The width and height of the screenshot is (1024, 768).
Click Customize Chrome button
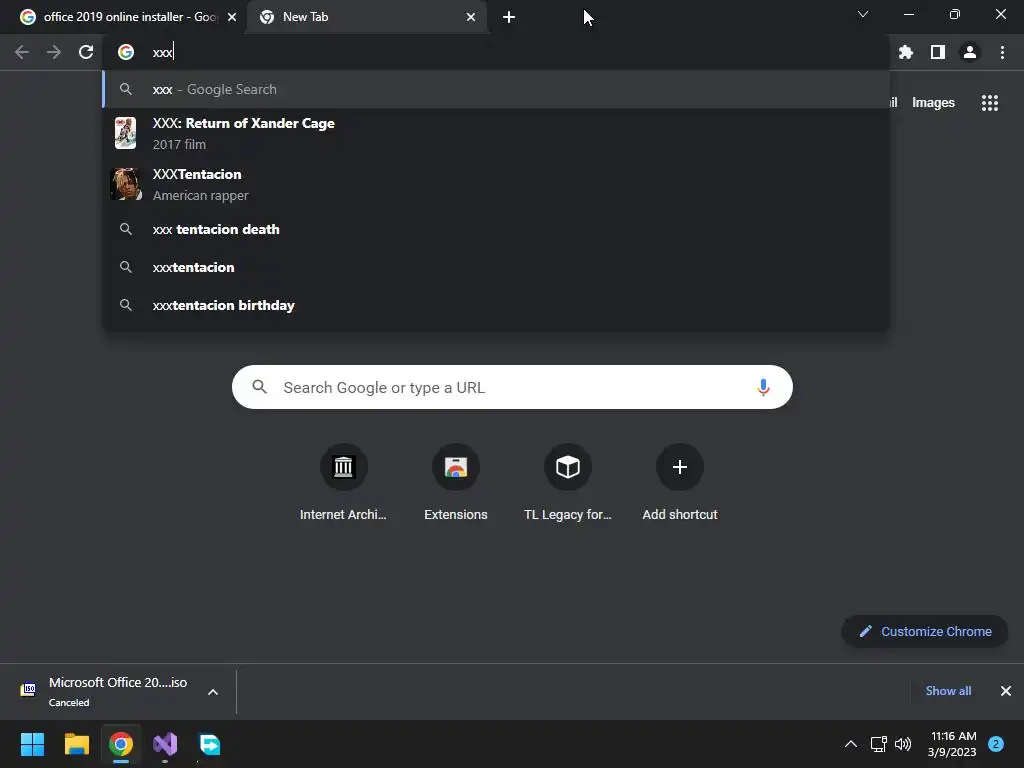(925, 632)
